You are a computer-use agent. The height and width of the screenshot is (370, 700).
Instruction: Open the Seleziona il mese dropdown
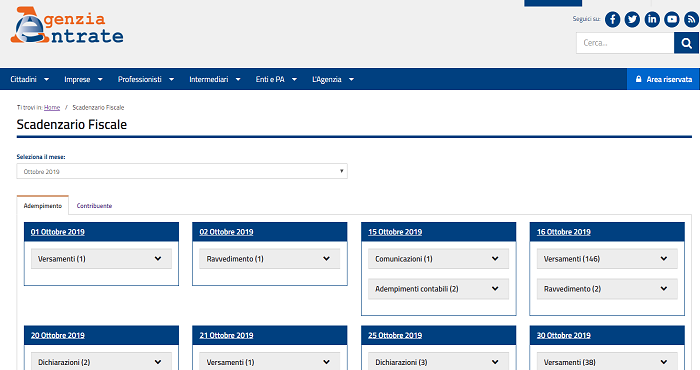[182, 171]
